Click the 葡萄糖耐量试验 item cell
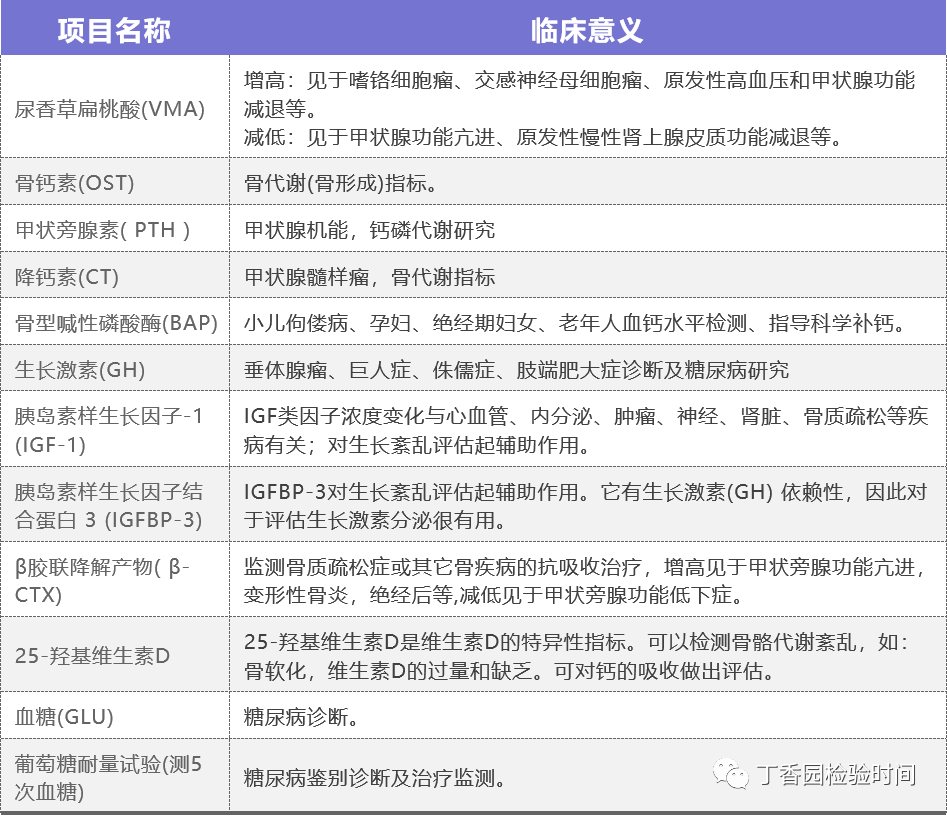Image resolution: width=947 pixels, height=816 pixels. (x=110, y=778)
